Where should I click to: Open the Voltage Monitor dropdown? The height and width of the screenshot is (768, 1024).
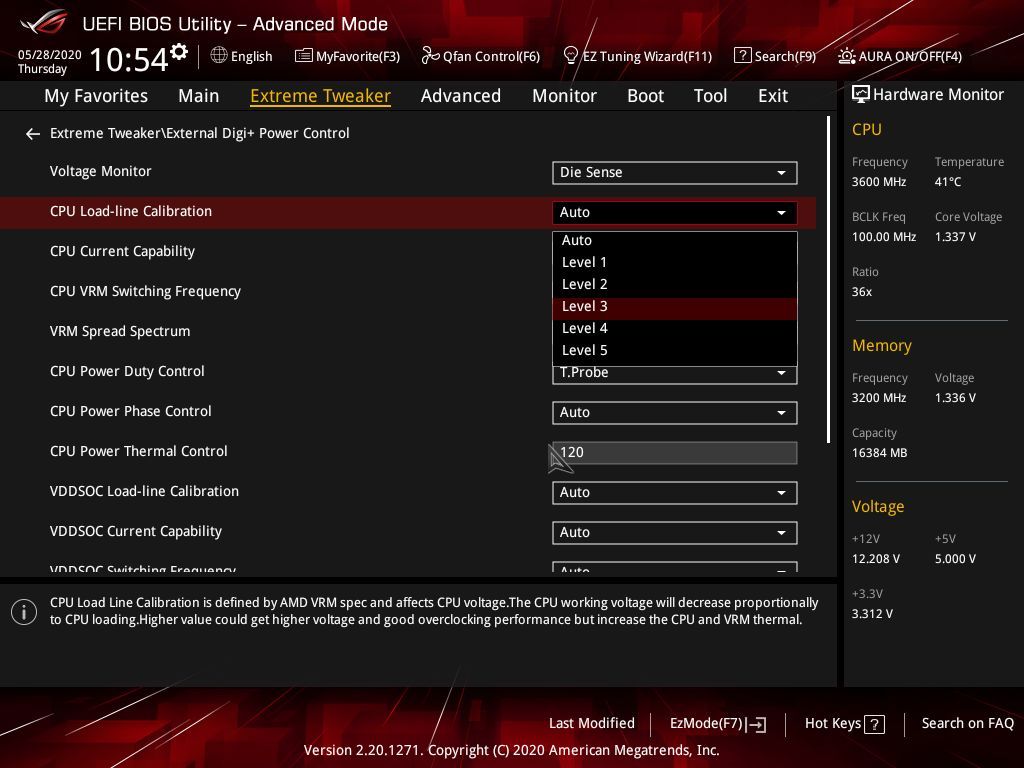pos(675,172)
